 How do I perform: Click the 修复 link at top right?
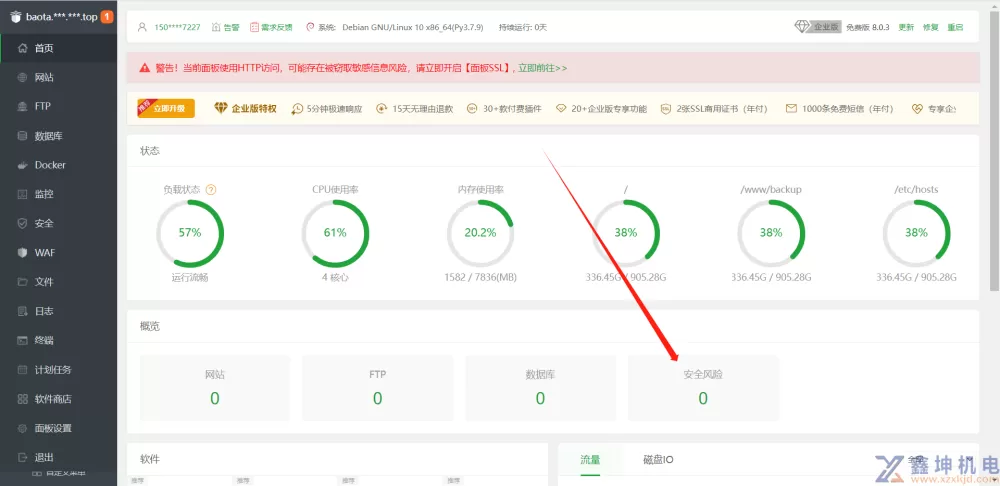click(930, 27)
